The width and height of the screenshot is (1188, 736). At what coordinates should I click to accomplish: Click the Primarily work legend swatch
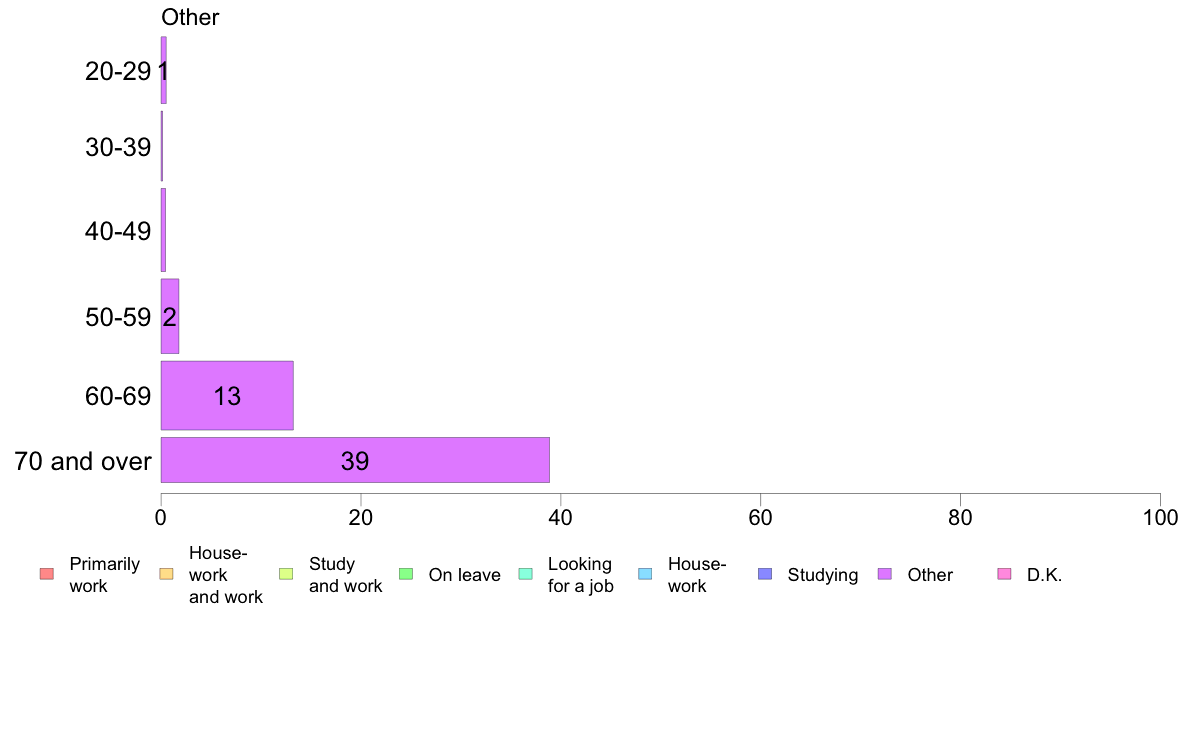(47, 575)
